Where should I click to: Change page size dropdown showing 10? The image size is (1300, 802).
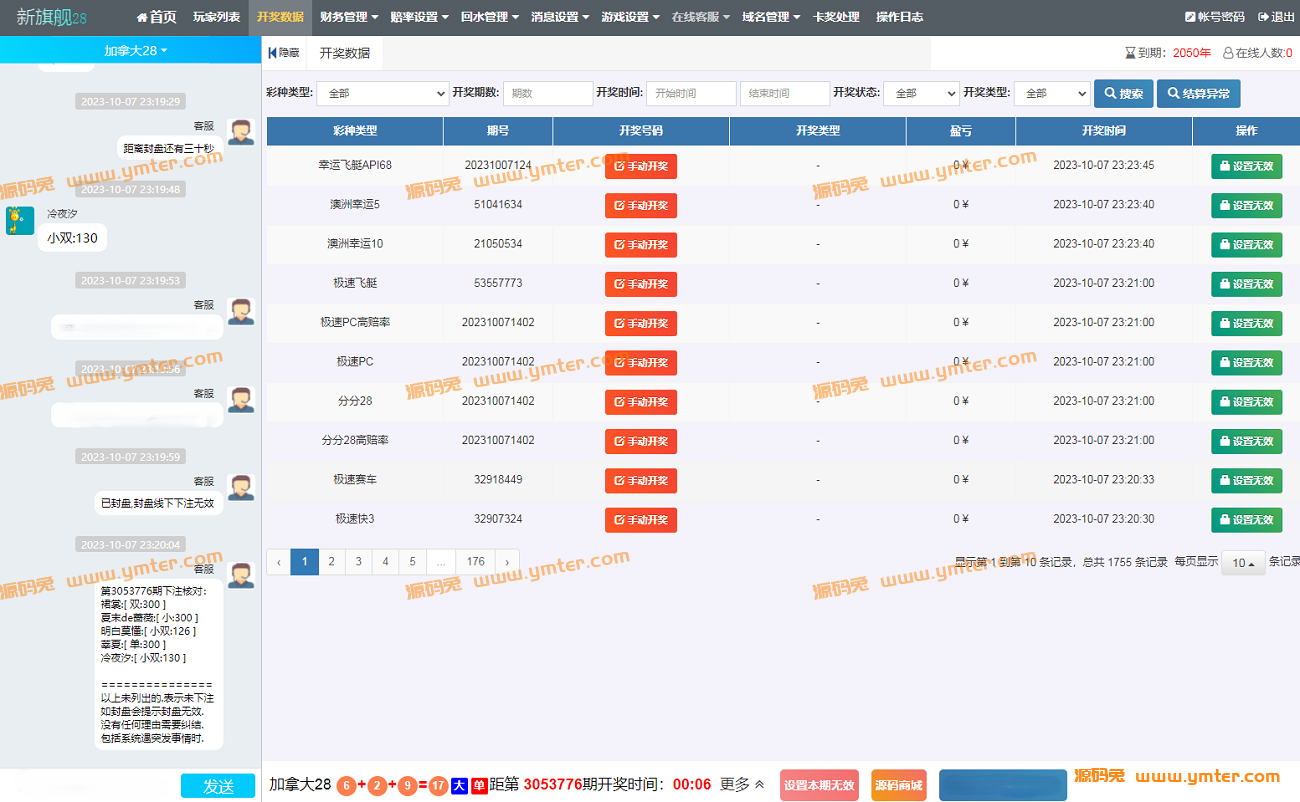click(1242, 563)
